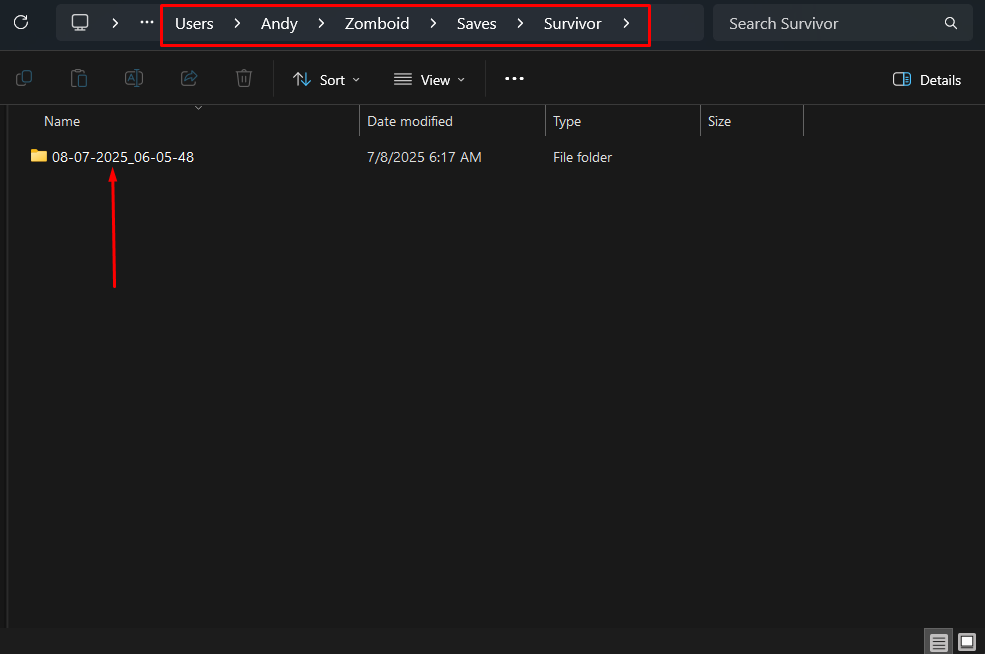Open the Sort dropdown menu
985x654 pixels.
tap(326, 80)
